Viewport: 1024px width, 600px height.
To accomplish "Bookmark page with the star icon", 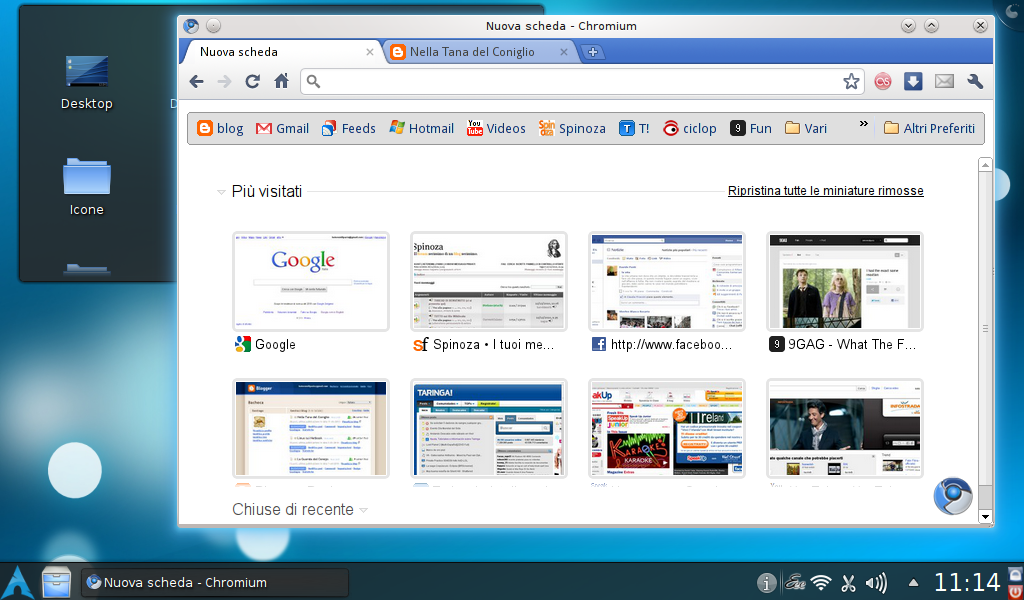I will click(x=851, y=82).
